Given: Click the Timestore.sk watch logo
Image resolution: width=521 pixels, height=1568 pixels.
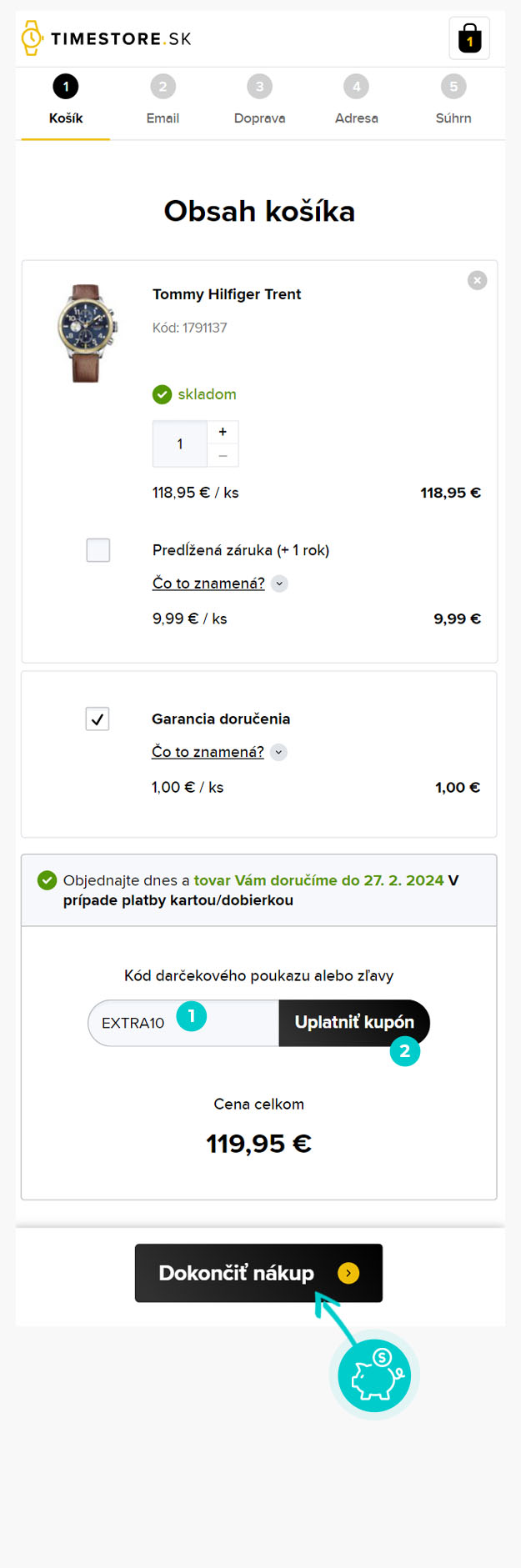Looking at the screenshot, I should click(x=106, y=38).
